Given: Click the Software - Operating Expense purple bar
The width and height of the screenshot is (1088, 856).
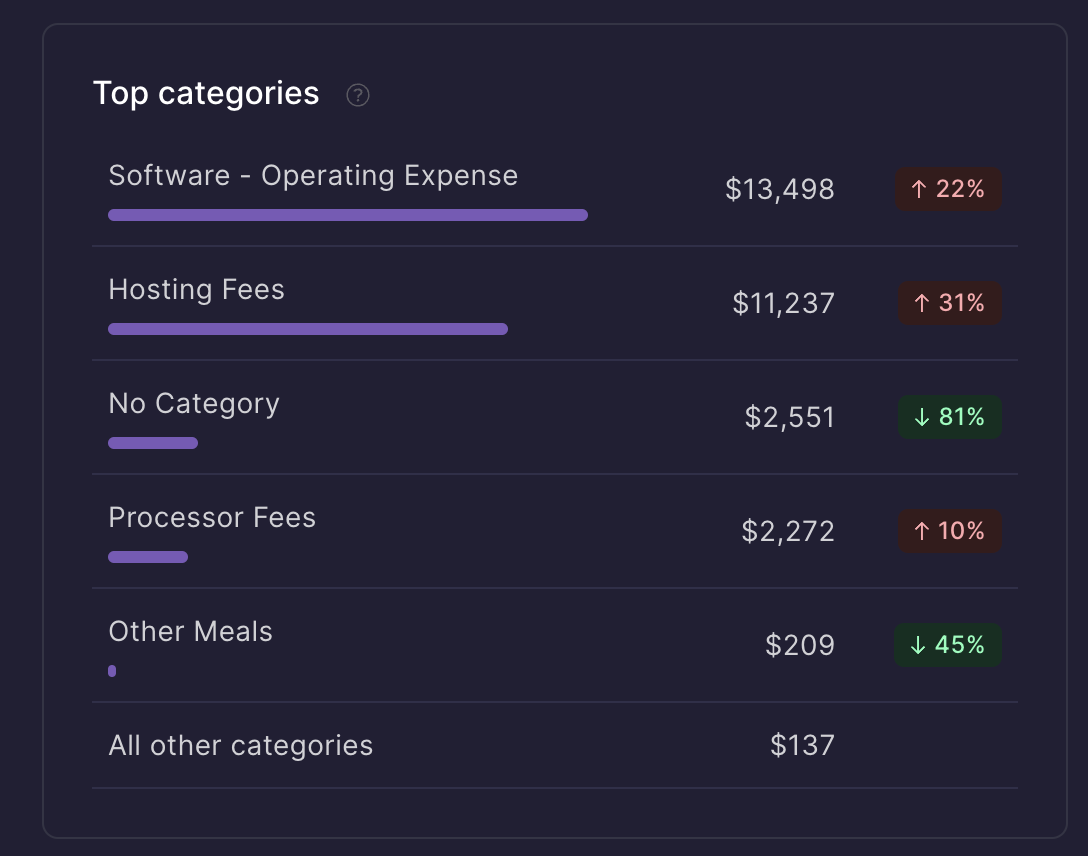Looking at the screenshot, I should click(347, 215).
